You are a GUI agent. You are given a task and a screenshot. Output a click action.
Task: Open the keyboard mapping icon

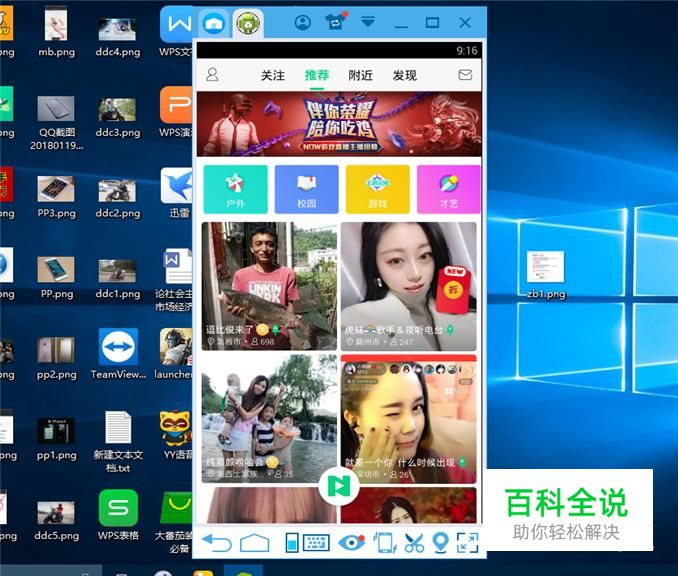click(316, 543)
